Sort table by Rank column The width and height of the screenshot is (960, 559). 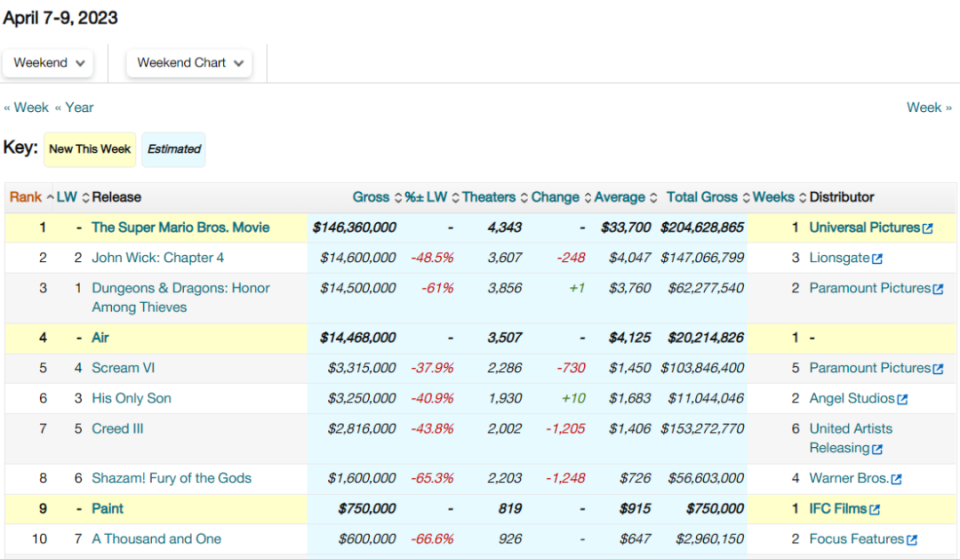coord(25,197)
